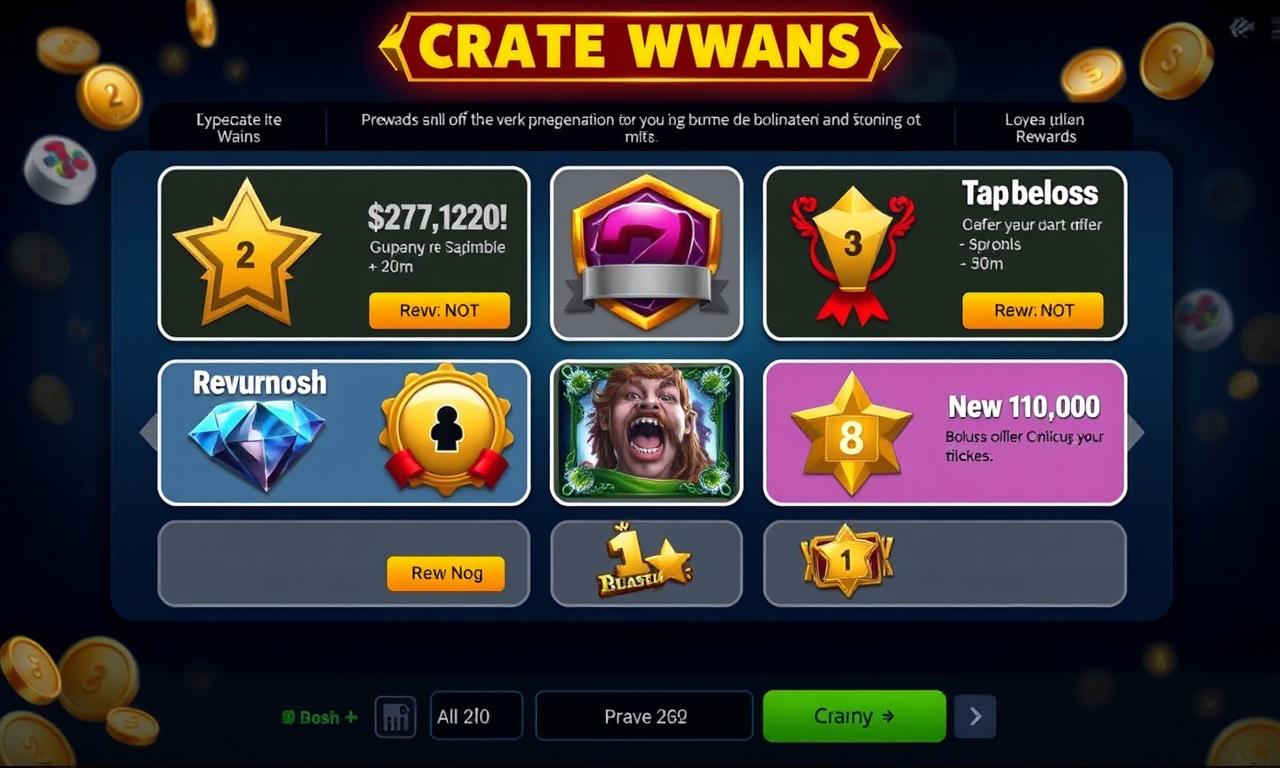Click the gold trophy numbered 3
The image size is (1280, 768).
(x=852, y=254)
